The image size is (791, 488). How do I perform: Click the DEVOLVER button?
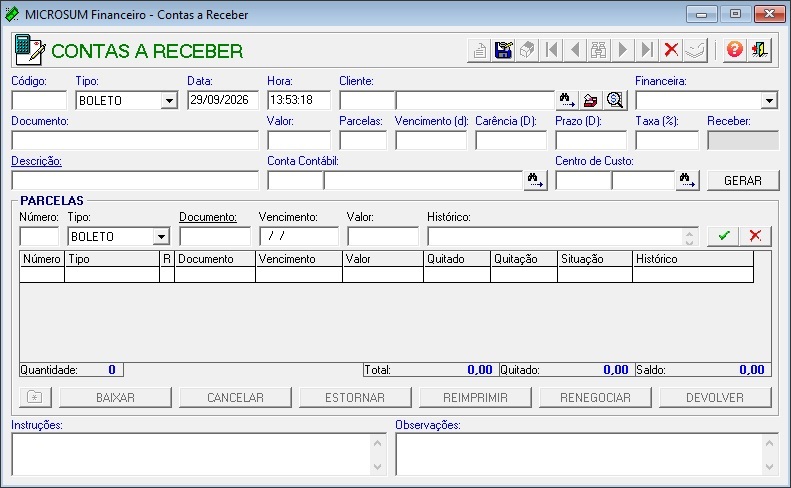pyautogui.click(x=715, y=397)
